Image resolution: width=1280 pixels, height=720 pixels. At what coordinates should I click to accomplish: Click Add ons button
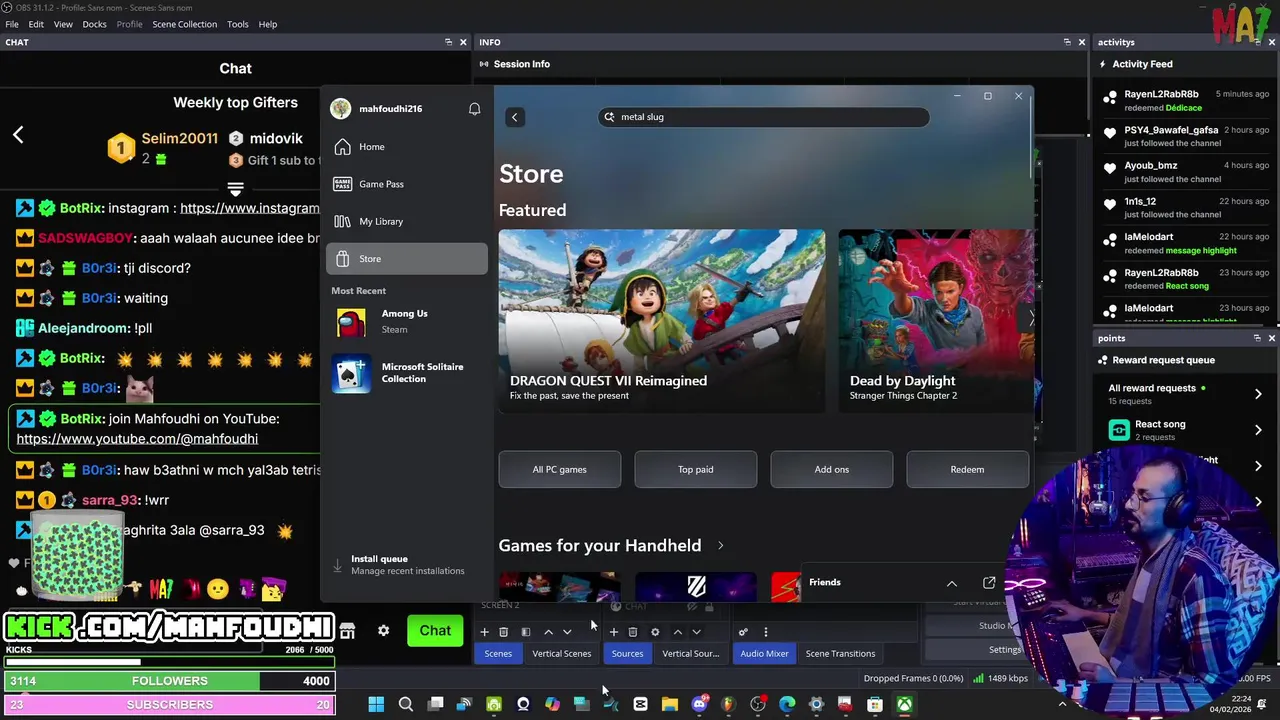pyautogui.click(x=832, y=469)
